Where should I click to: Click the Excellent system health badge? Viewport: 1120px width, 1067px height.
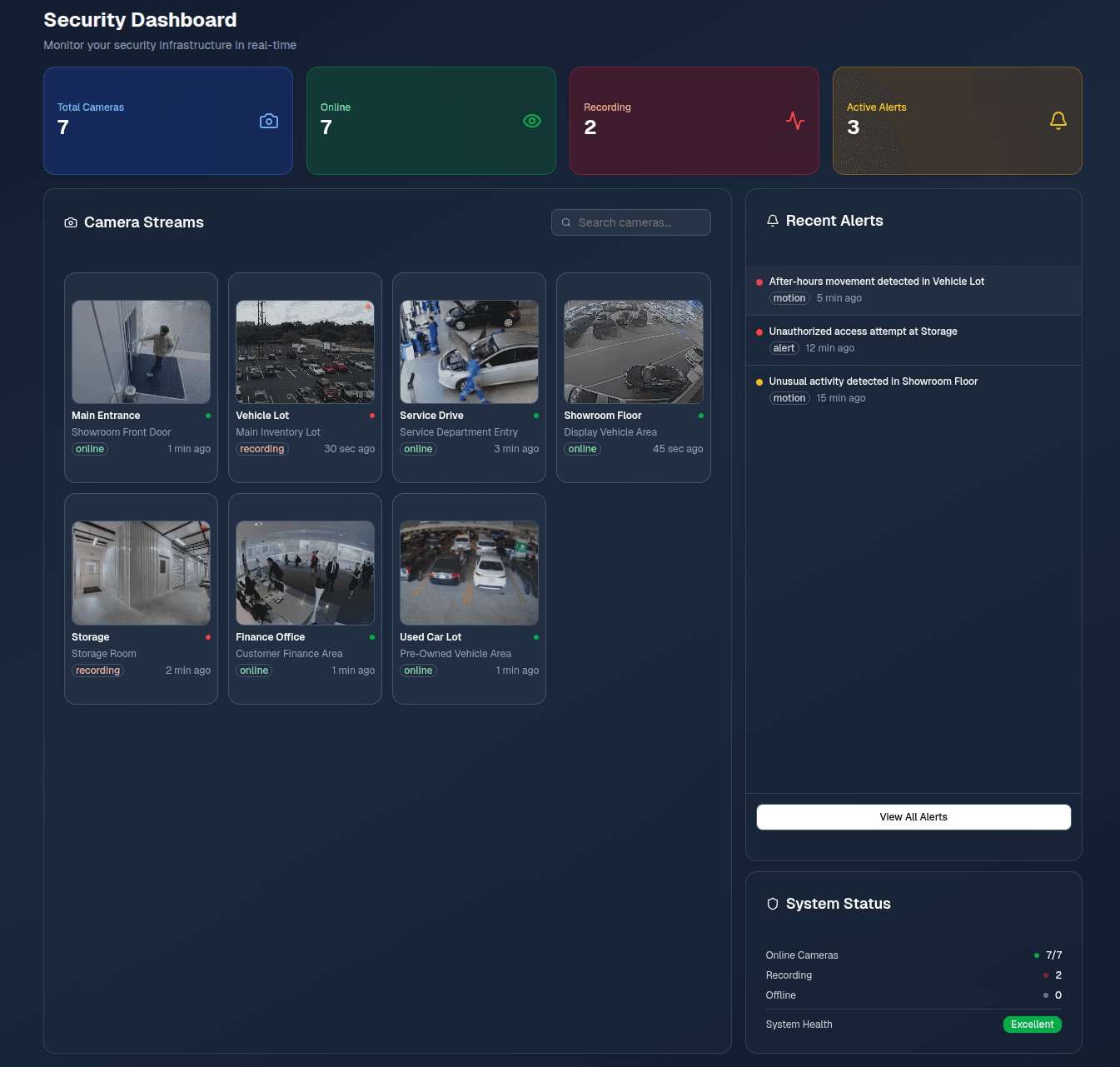[x=1032, y=1025]
